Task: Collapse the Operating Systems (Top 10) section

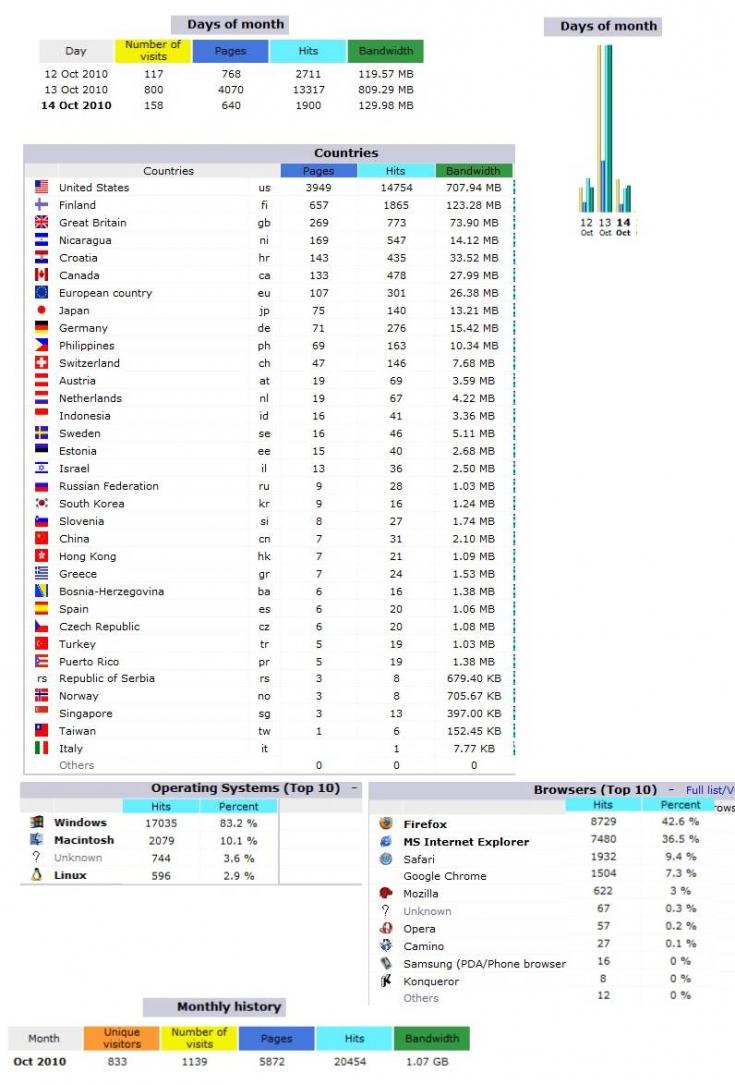Action: click(354, 788)
